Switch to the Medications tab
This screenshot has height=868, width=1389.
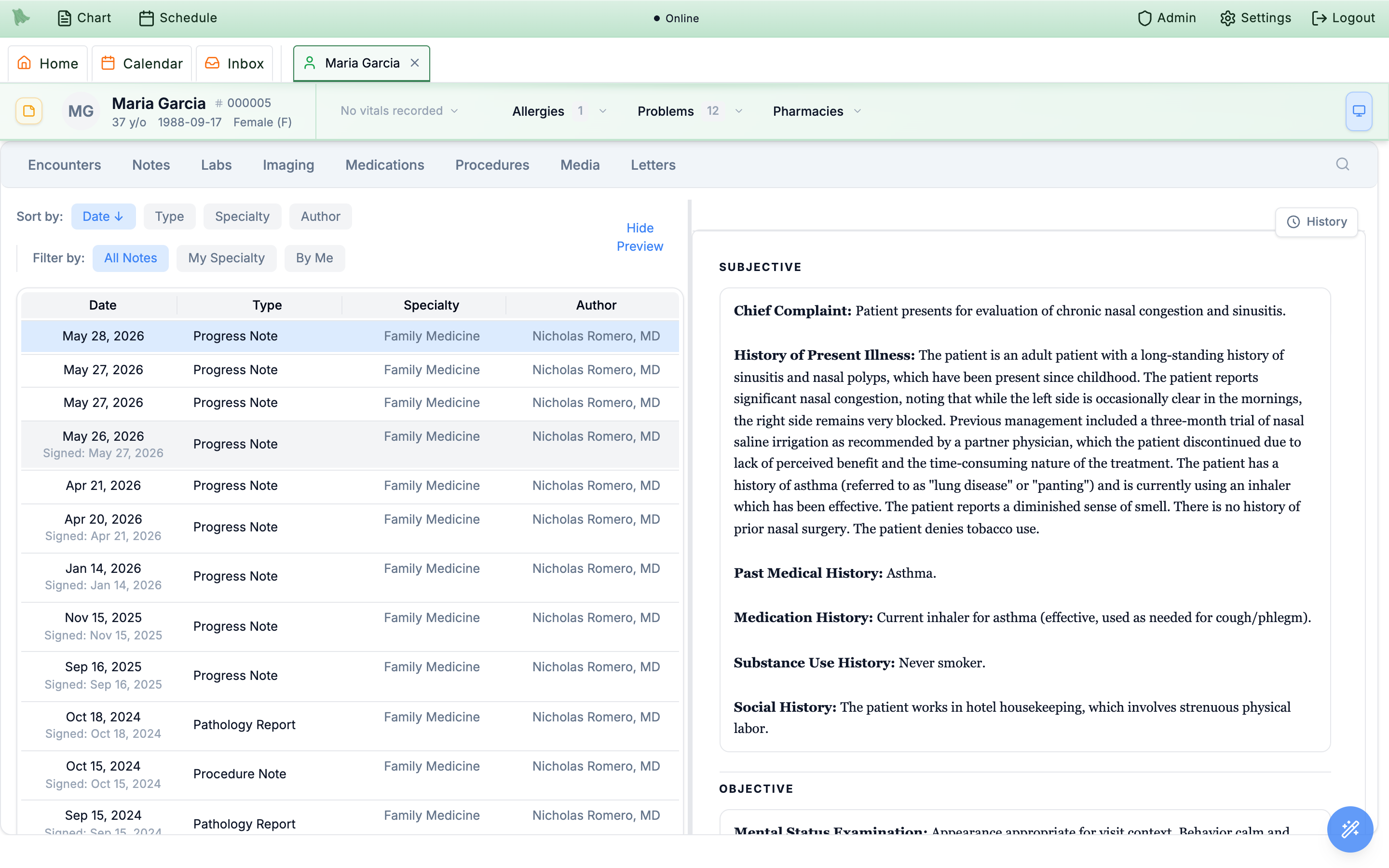[384, 165]
